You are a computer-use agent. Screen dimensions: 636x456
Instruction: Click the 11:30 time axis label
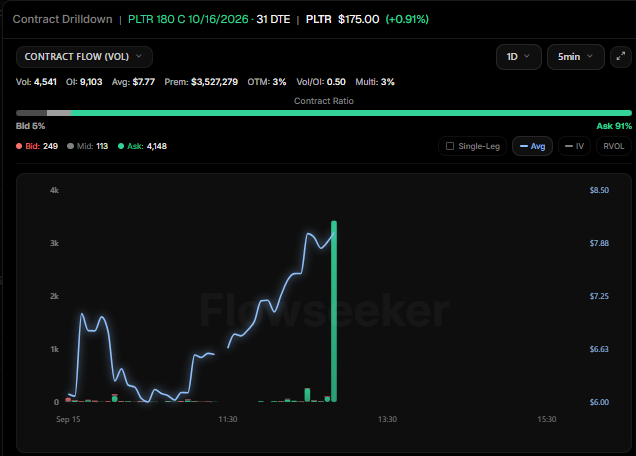228,419
